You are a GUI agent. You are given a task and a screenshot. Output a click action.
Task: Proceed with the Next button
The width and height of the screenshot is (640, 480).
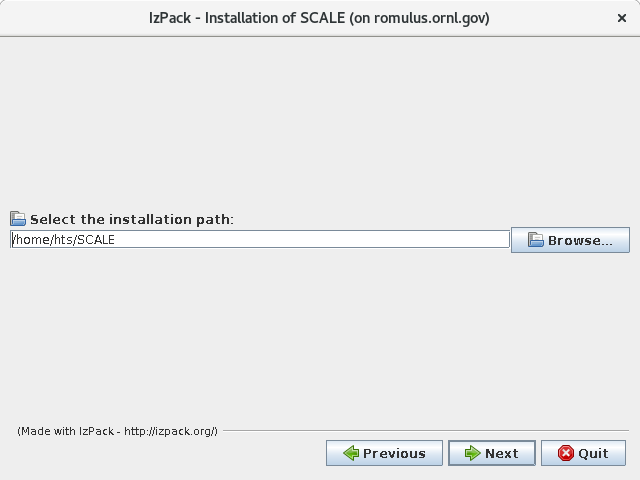[491, 453]
